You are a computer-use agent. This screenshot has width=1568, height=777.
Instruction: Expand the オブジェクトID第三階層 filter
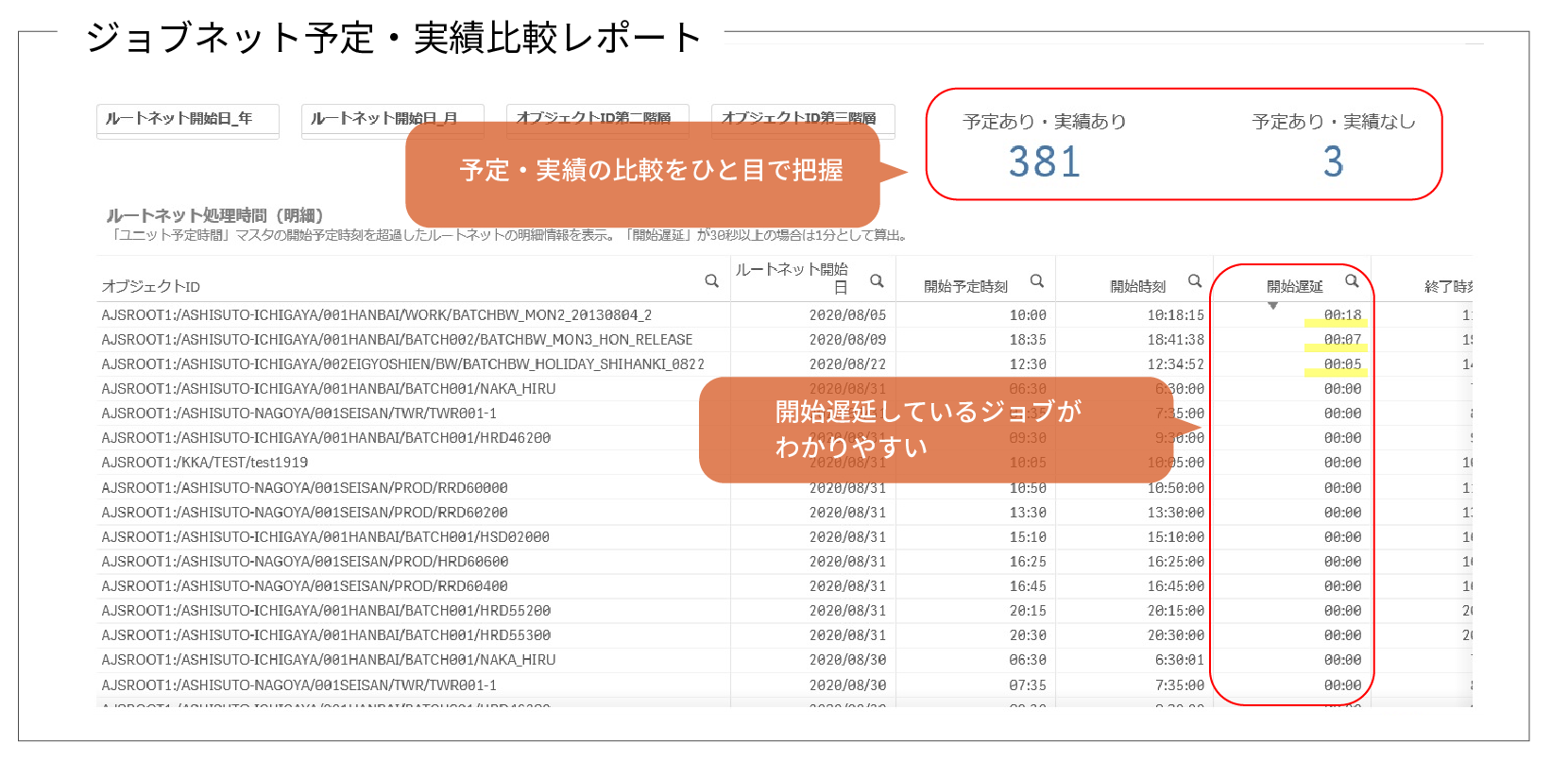tap(802, 118)
